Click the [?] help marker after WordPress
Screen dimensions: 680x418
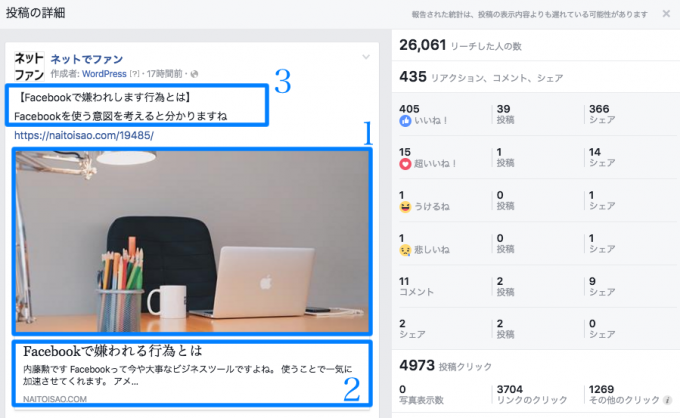pos(134,74)
